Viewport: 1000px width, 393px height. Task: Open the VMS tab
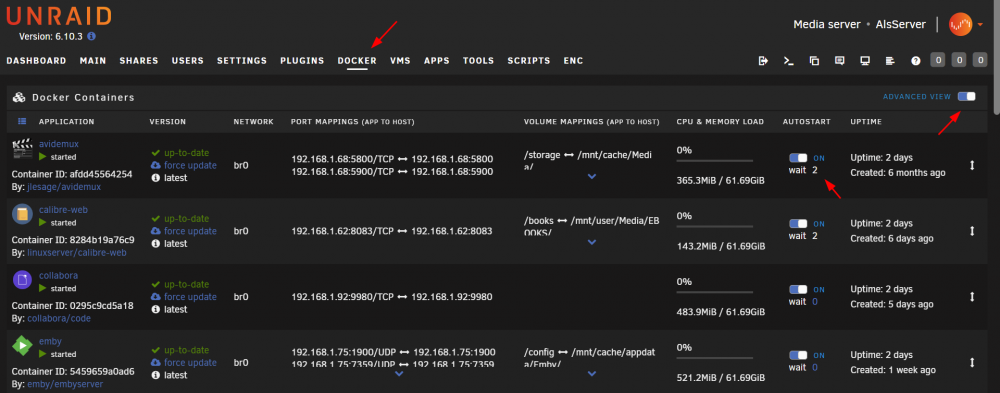pos(401,61)
